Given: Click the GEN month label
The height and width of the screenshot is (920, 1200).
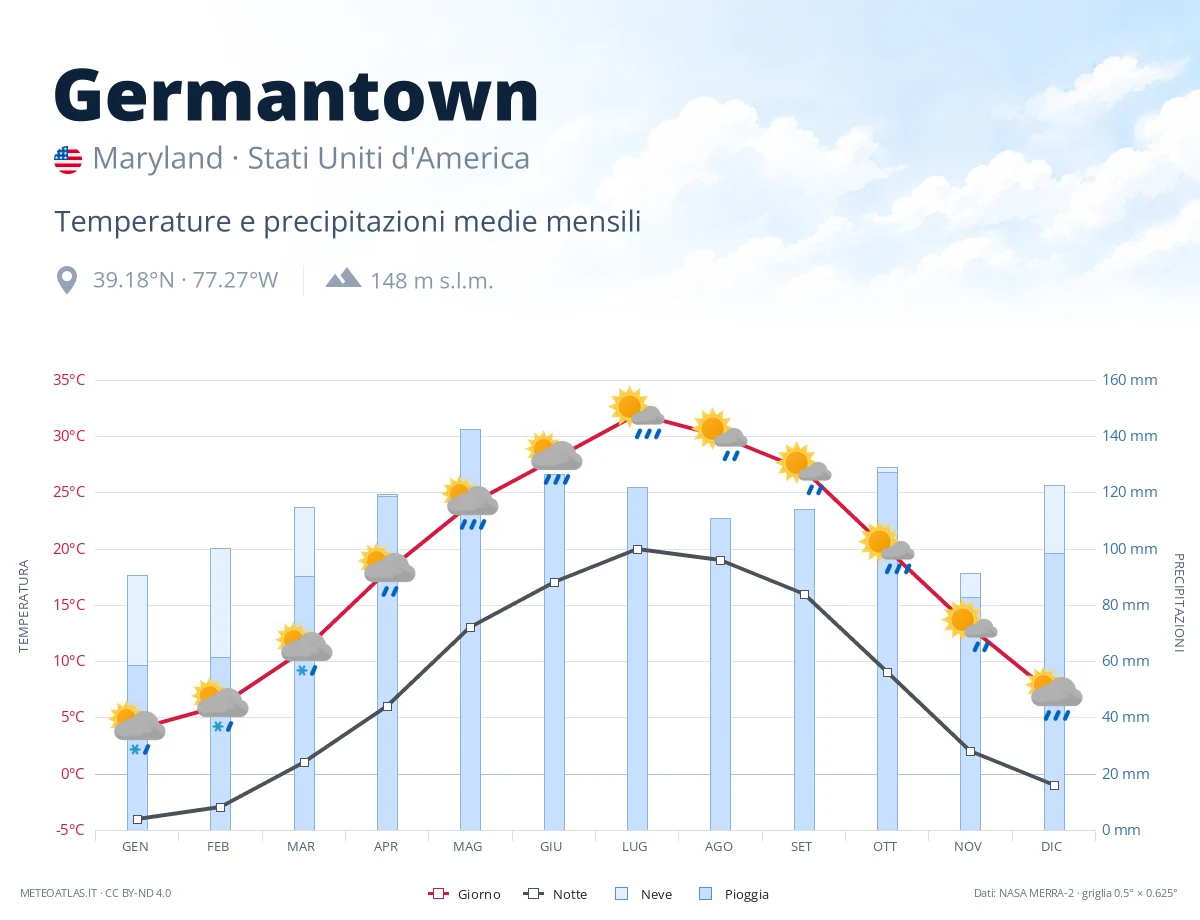Looking at the screenshot, I should (136, 847).
